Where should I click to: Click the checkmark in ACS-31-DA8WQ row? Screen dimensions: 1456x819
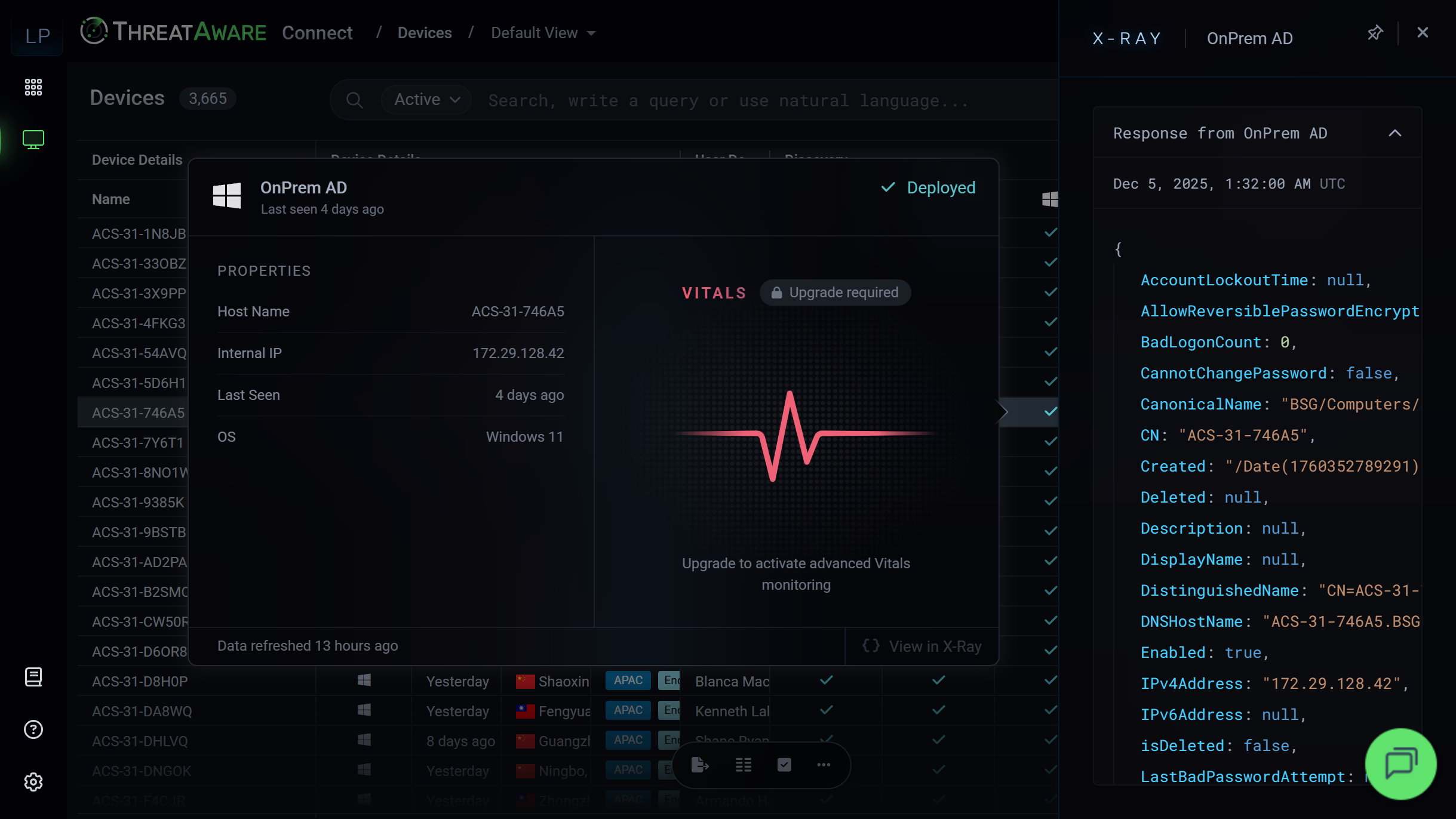point(827,710)
